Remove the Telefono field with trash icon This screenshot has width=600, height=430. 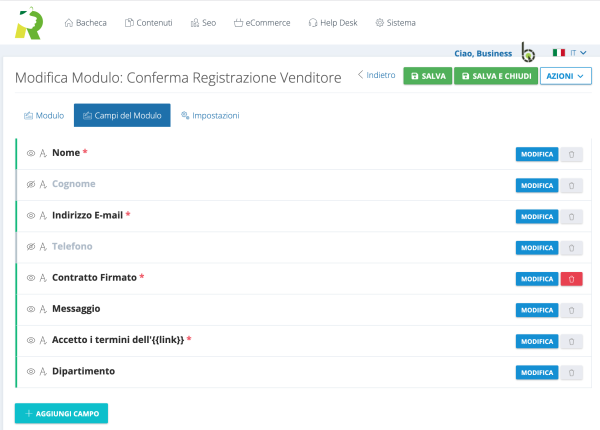(571, 247)
